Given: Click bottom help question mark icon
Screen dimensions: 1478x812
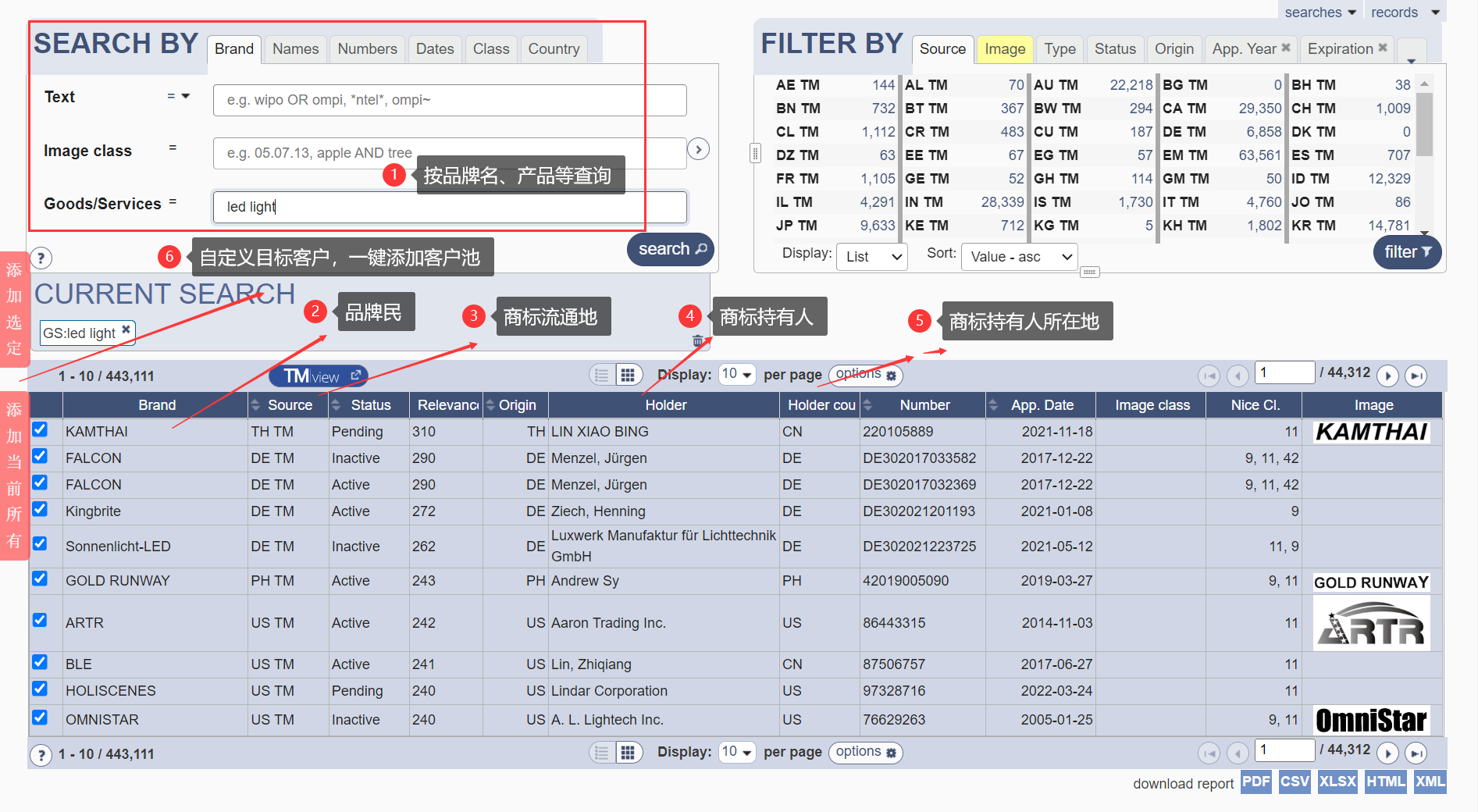Looking at the screenshot, I should coord(41,755).
